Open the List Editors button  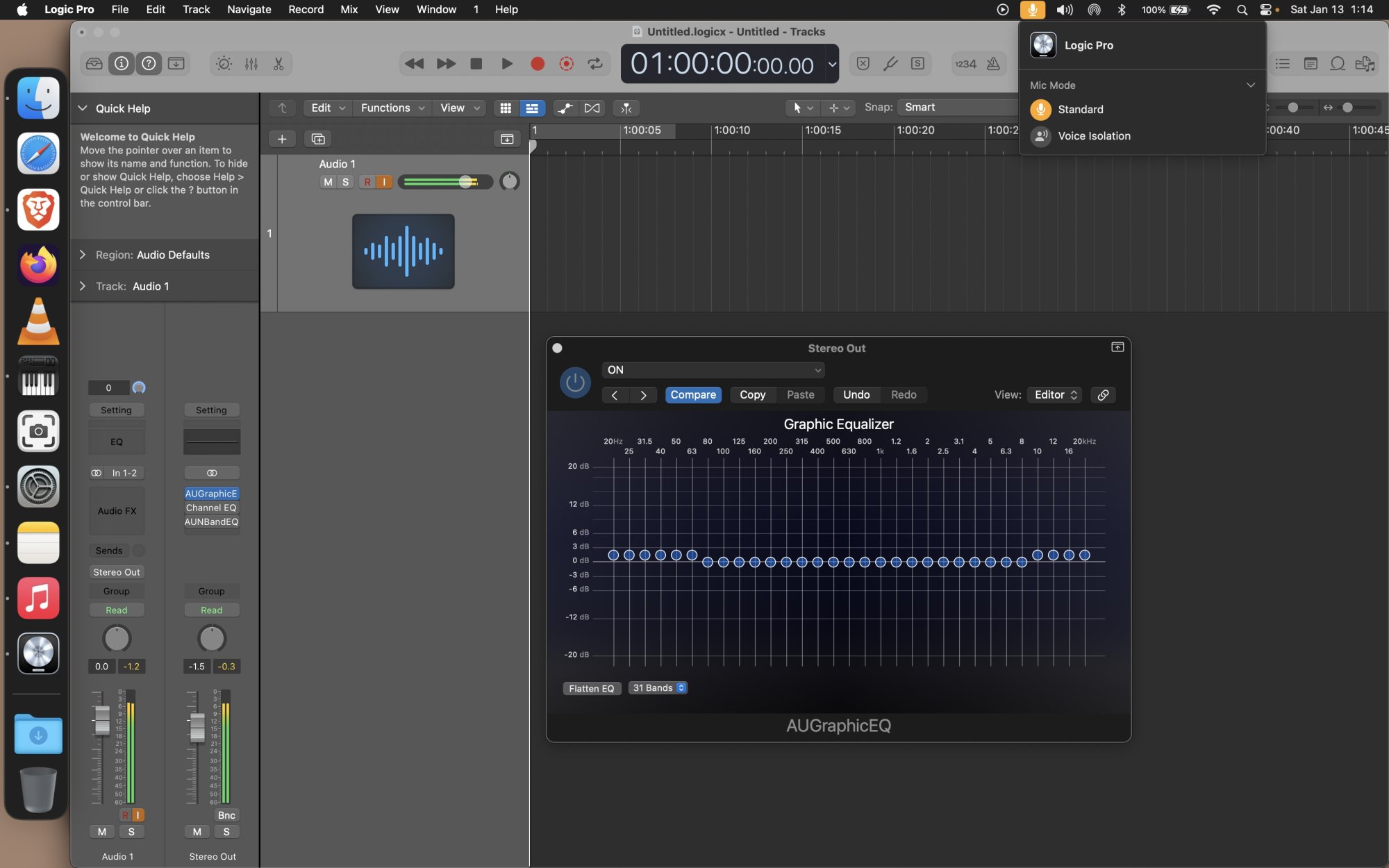[1283, 63]
